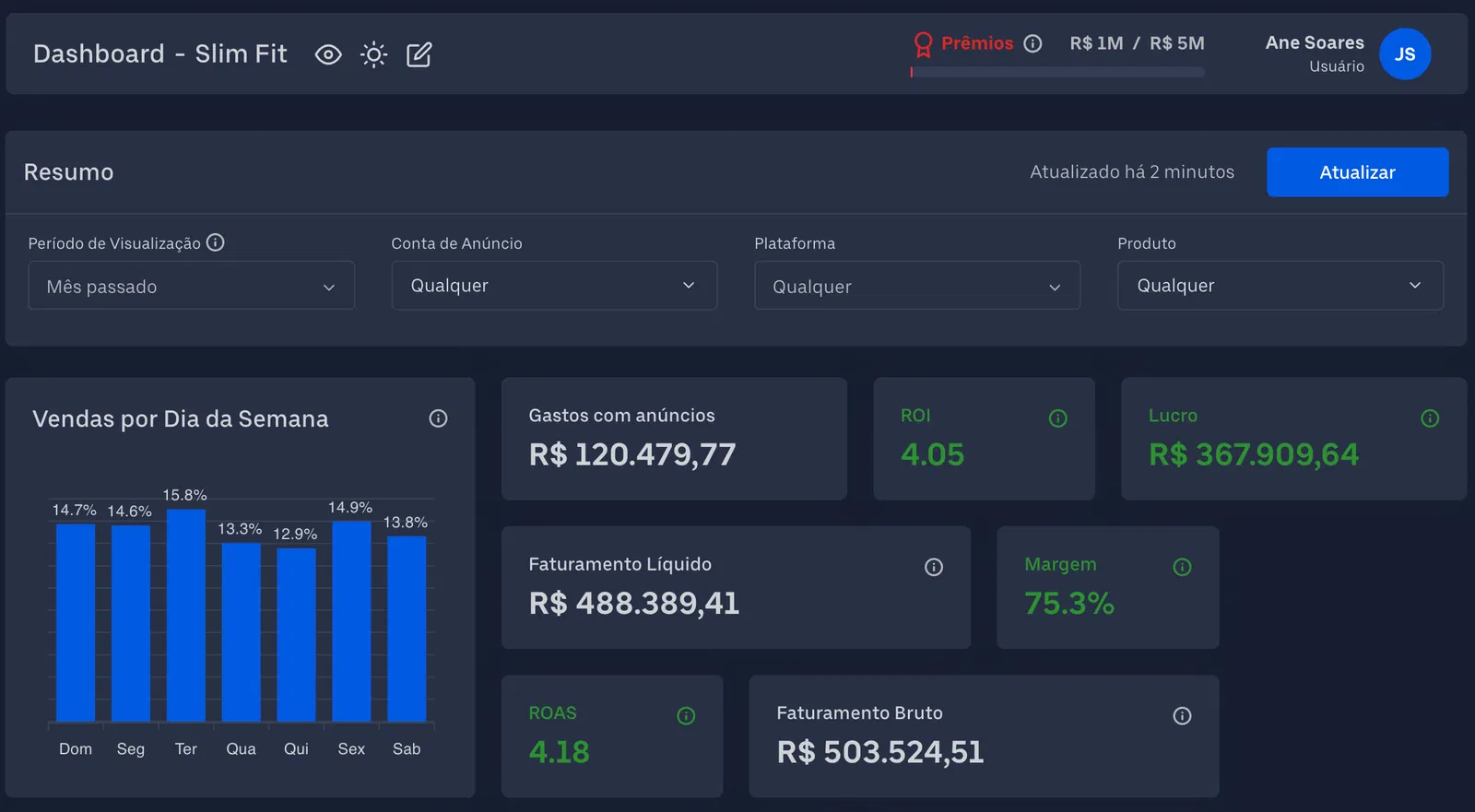Expand the Produto dropdown
Viewport: 1475px width, 812px height.
point(1280,286)
